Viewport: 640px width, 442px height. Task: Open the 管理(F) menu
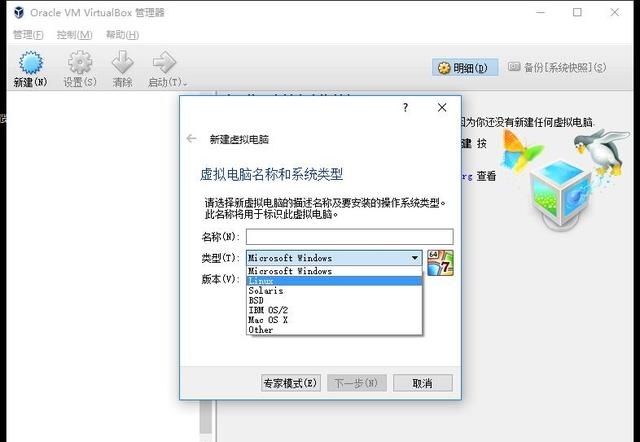pos(28,35)
